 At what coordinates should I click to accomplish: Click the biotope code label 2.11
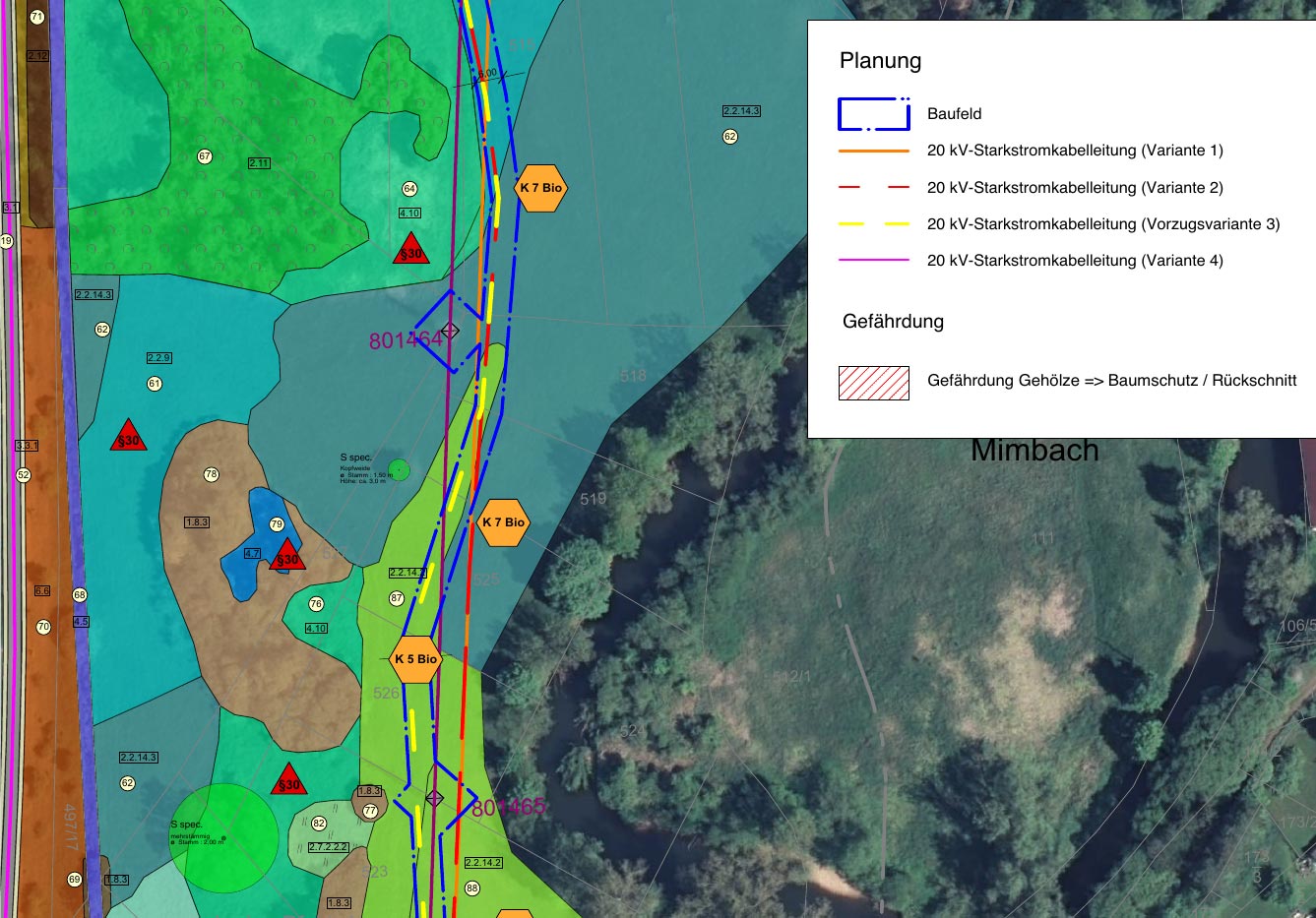tap(259, 163)
